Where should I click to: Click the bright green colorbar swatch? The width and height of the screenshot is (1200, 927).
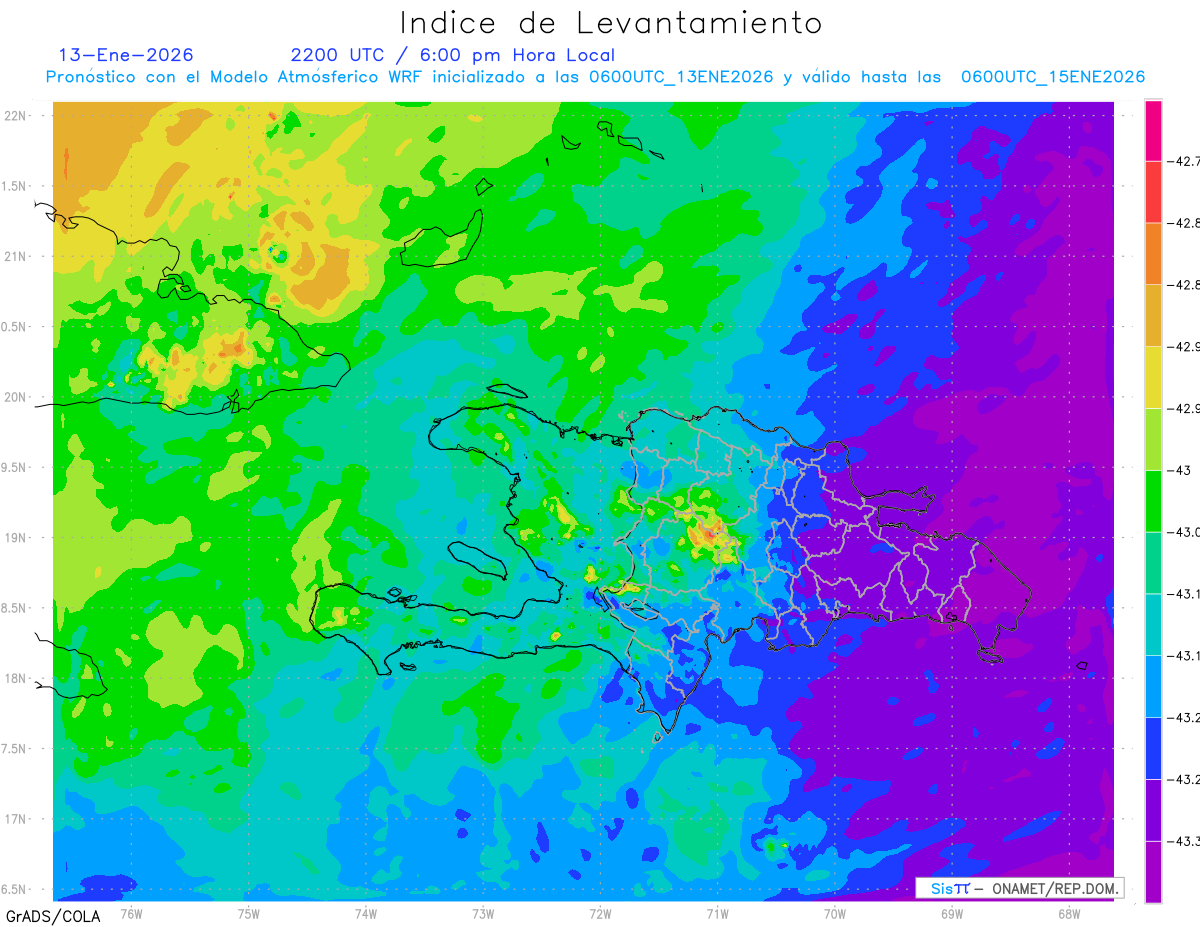[x=1153, y=501]
